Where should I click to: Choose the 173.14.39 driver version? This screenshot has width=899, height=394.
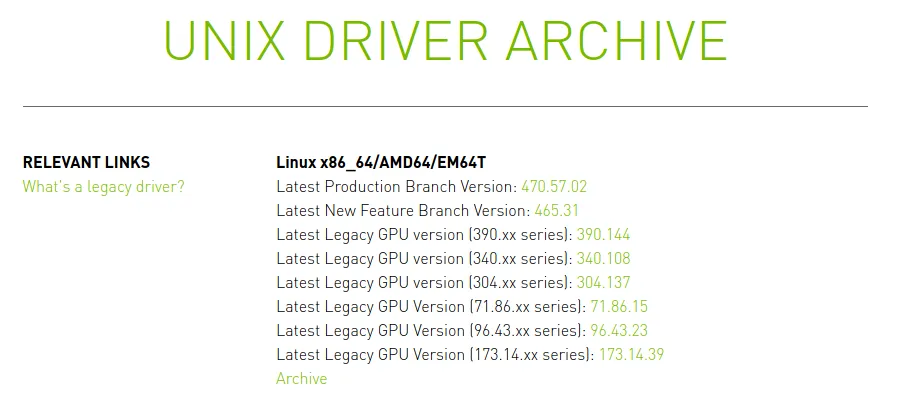click(x=631, y=354)
